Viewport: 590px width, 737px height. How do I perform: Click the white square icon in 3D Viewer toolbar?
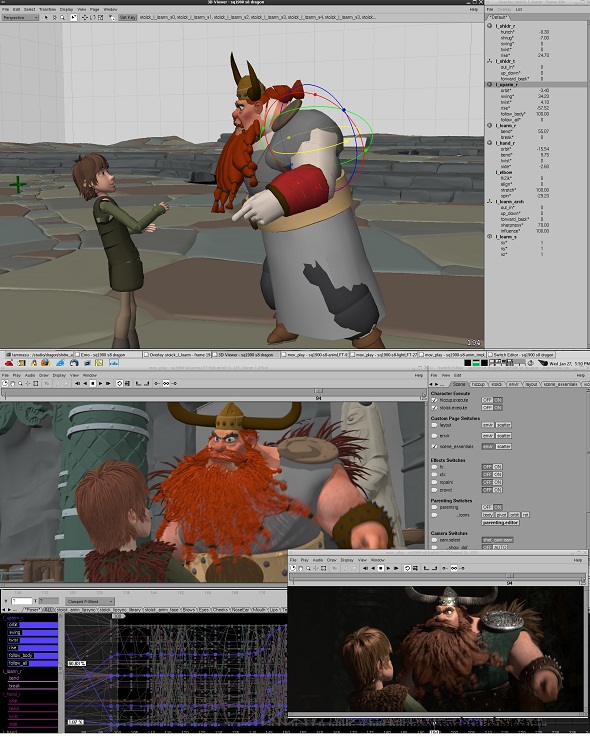point(74,17)
